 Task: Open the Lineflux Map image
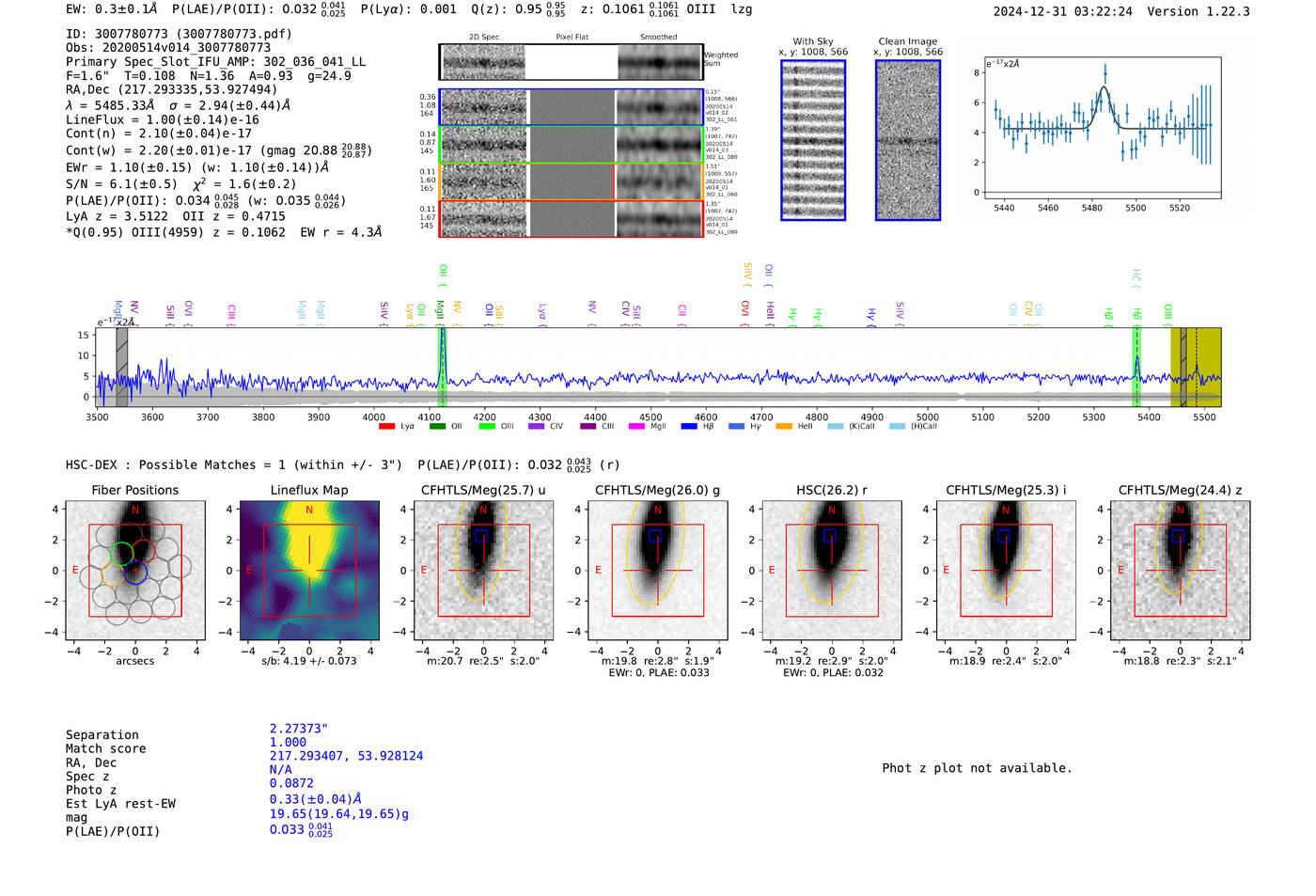pyautogui.click(x=309, y=571)
